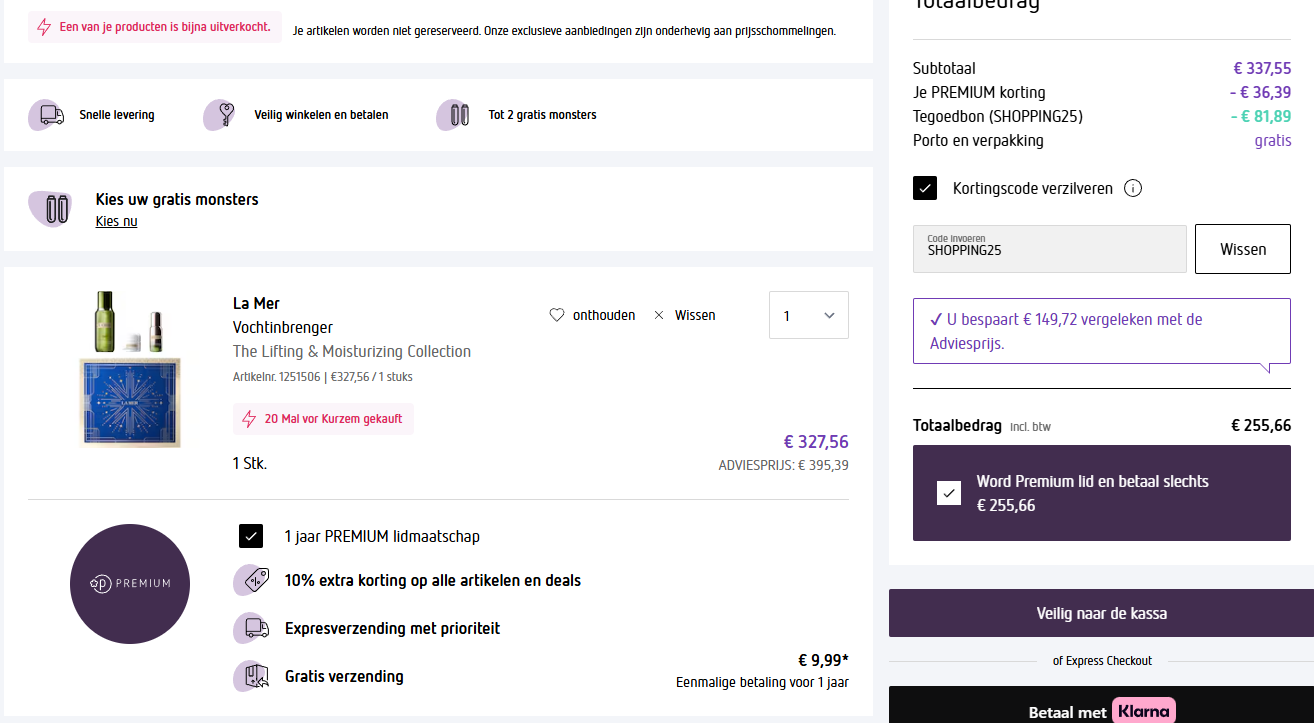Click the info icon beside Kortingscode verzilveren
This screenshot has width=1314, height=723.
[x=1133, y=188]
